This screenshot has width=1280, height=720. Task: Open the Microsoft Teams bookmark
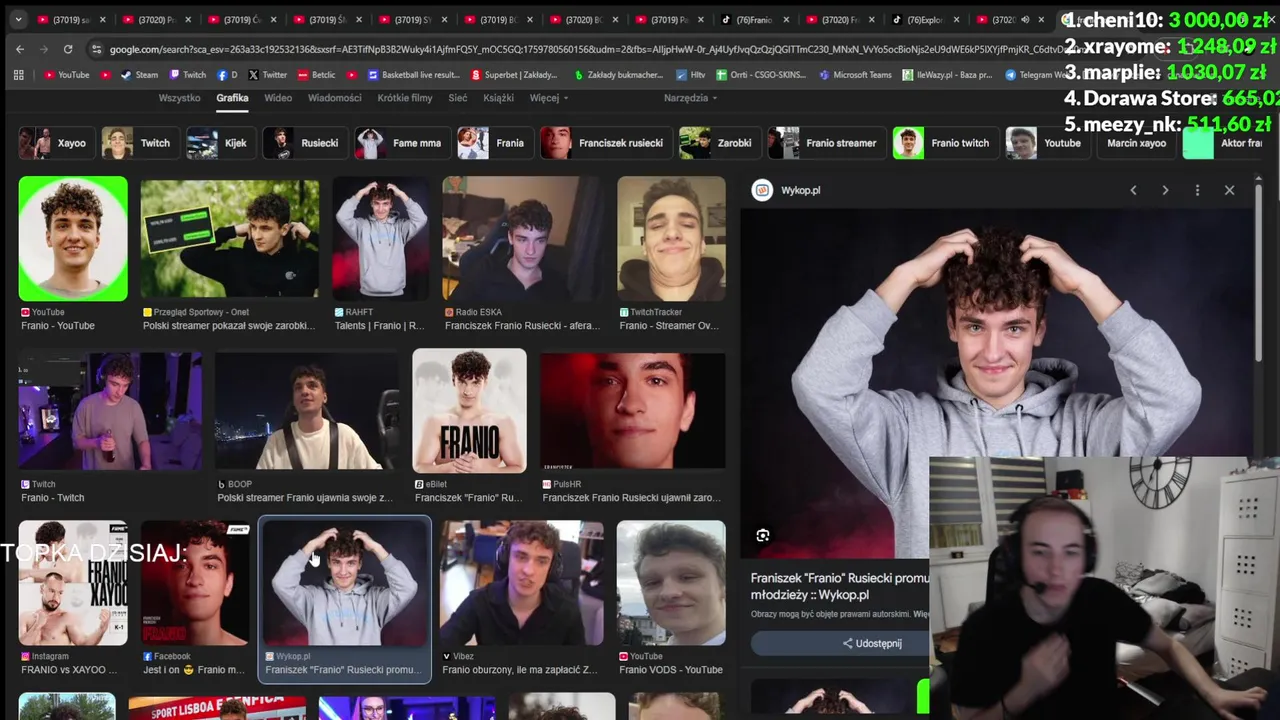(855, 75)
